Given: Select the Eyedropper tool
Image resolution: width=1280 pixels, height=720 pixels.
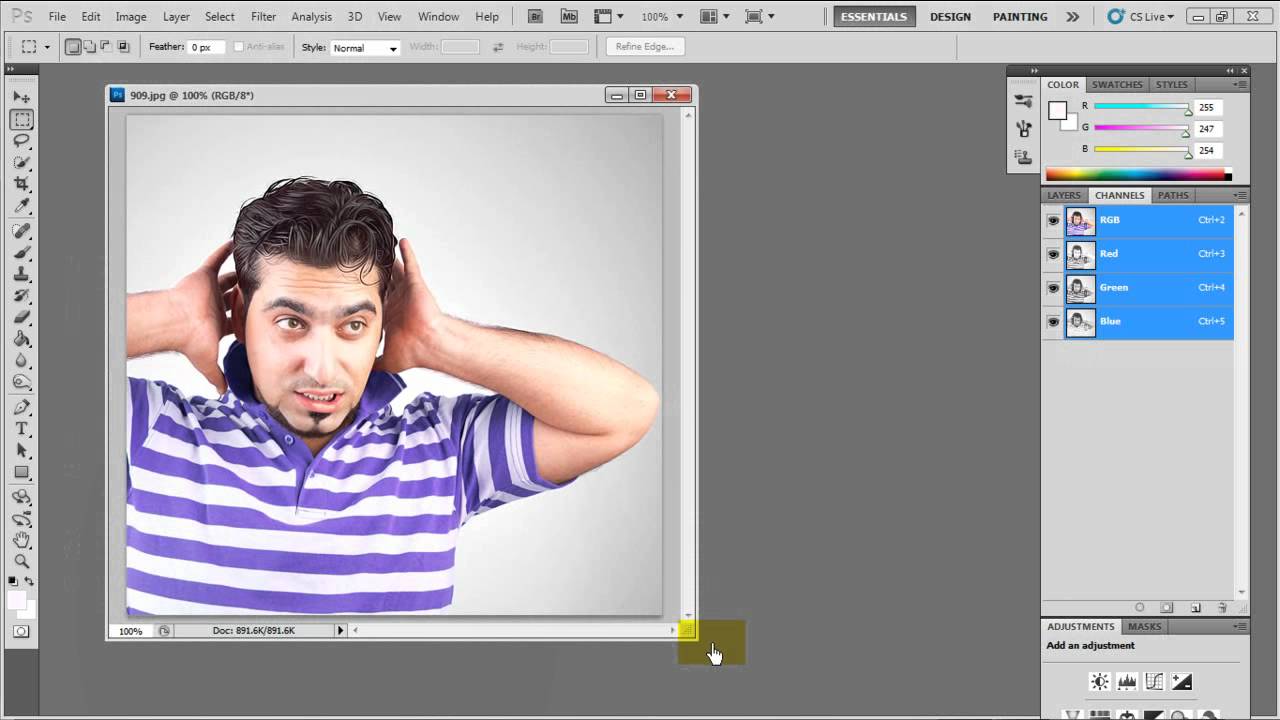Looking at the screenshot, I should click(x=21, y=206).
